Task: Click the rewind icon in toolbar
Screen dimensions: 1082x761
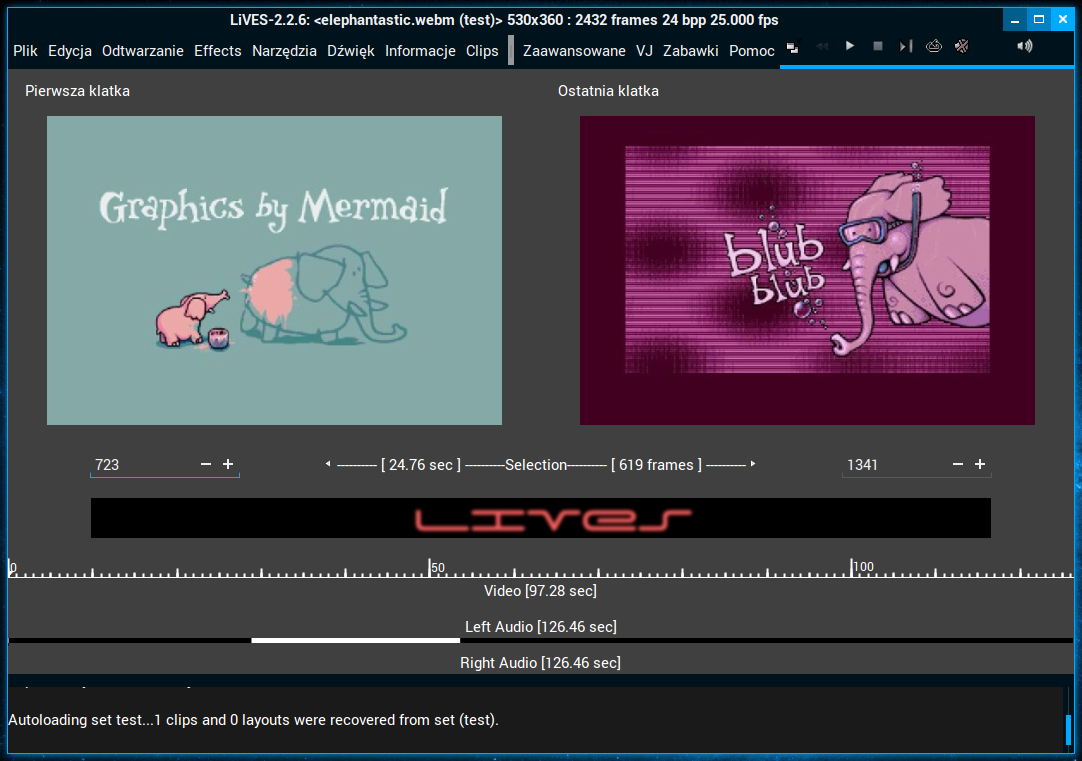Action: 822,46
